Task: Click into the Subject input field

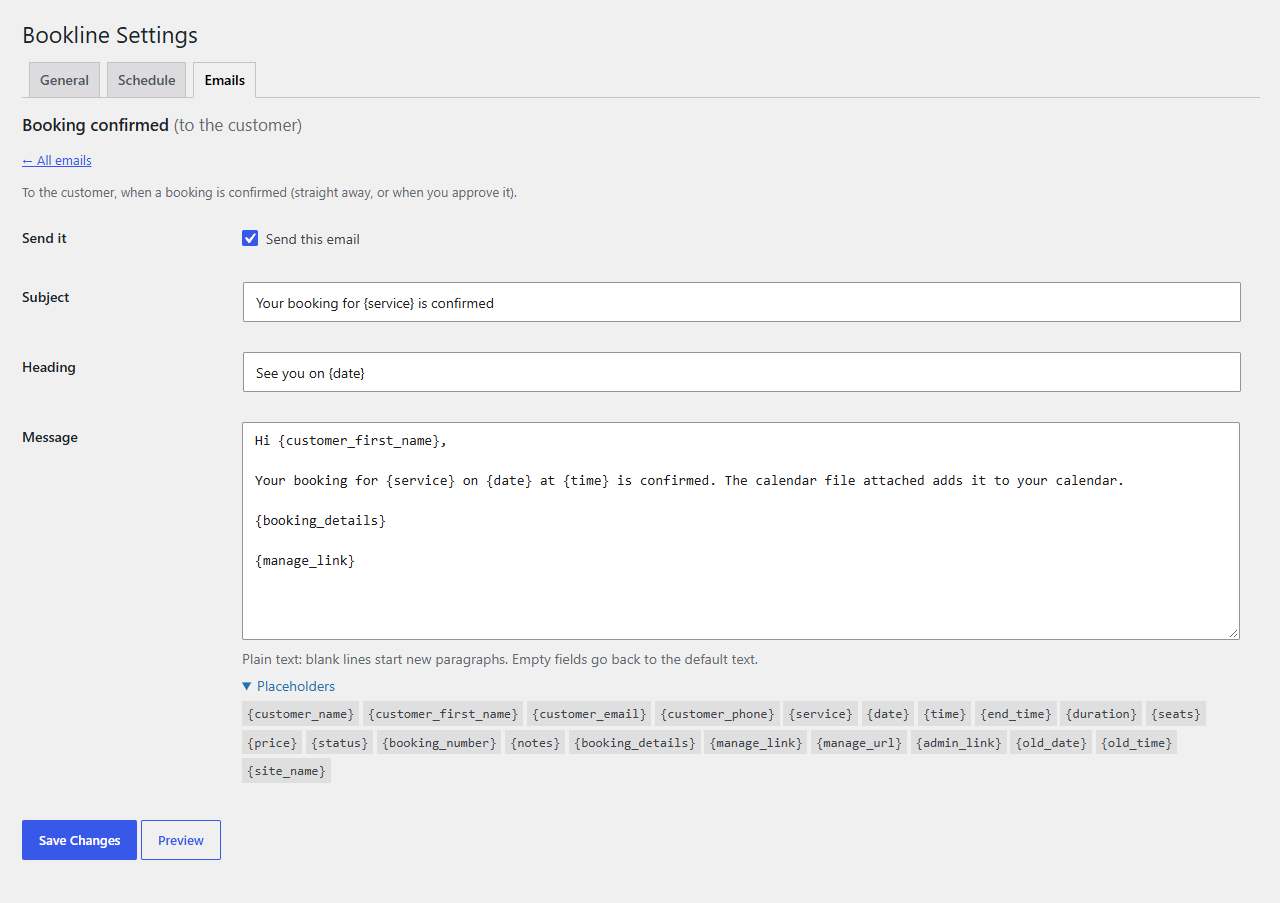Action: pyautogui.click(x=741, y=302)
